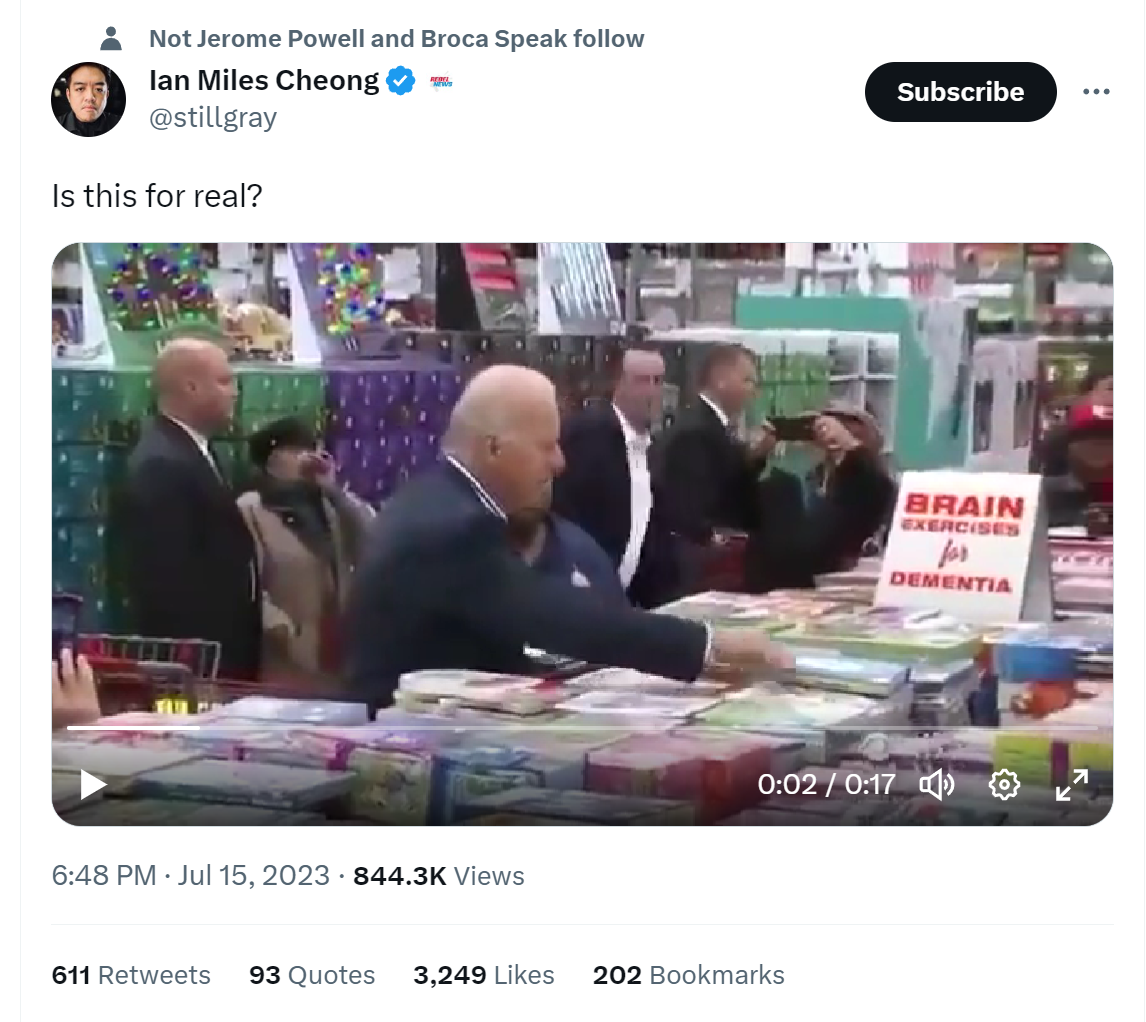The height and width of the screenshot is (1022, 1146).
Task: Open the @stillgray handle link
Action: (213, 117)
